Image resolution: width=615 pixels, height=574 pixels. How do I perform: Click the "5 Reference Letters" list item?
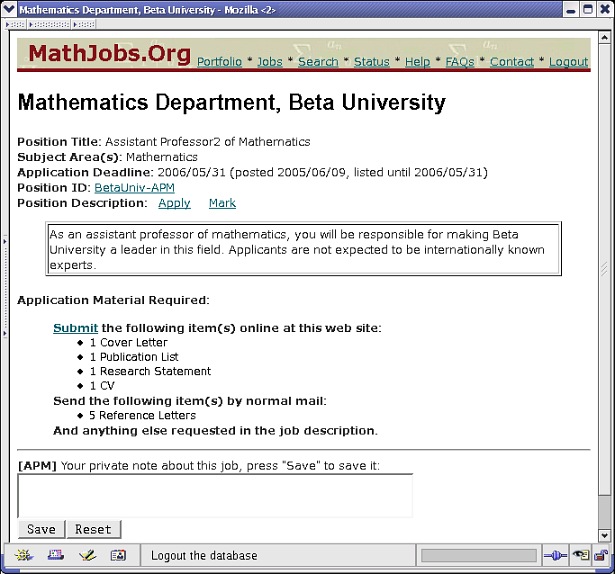142,415
